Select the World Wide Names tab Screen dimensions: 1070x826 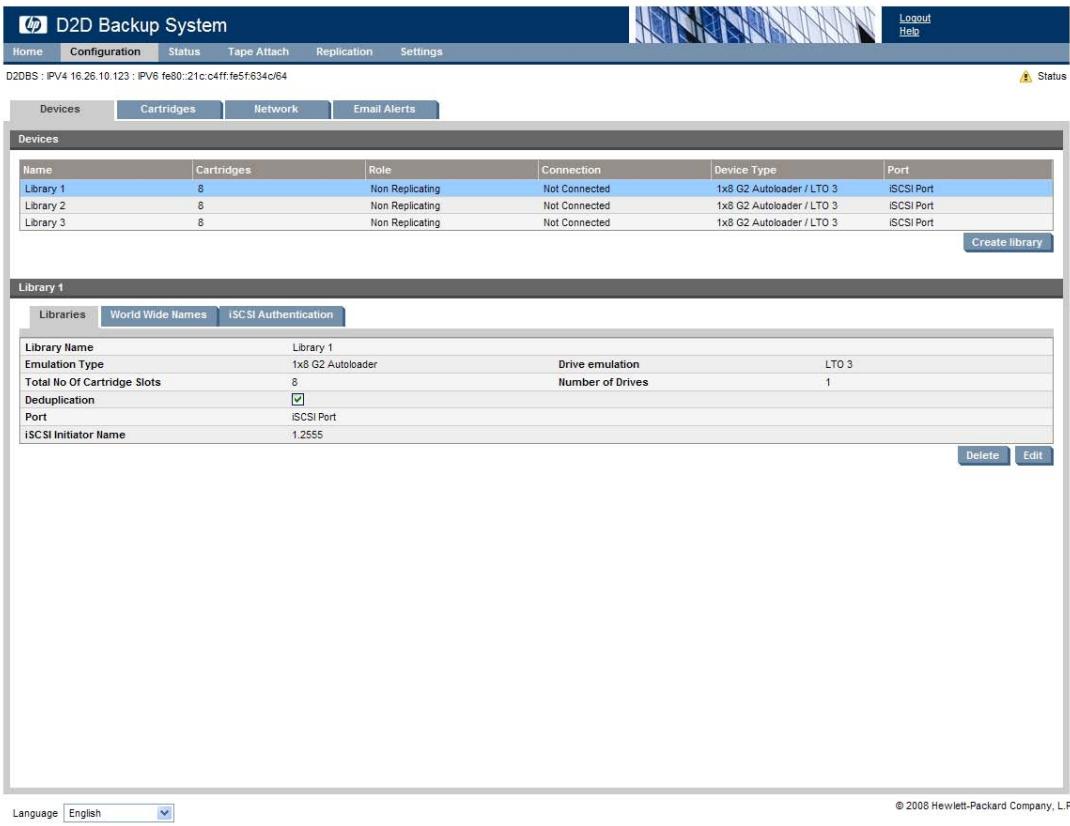[158, 315]
